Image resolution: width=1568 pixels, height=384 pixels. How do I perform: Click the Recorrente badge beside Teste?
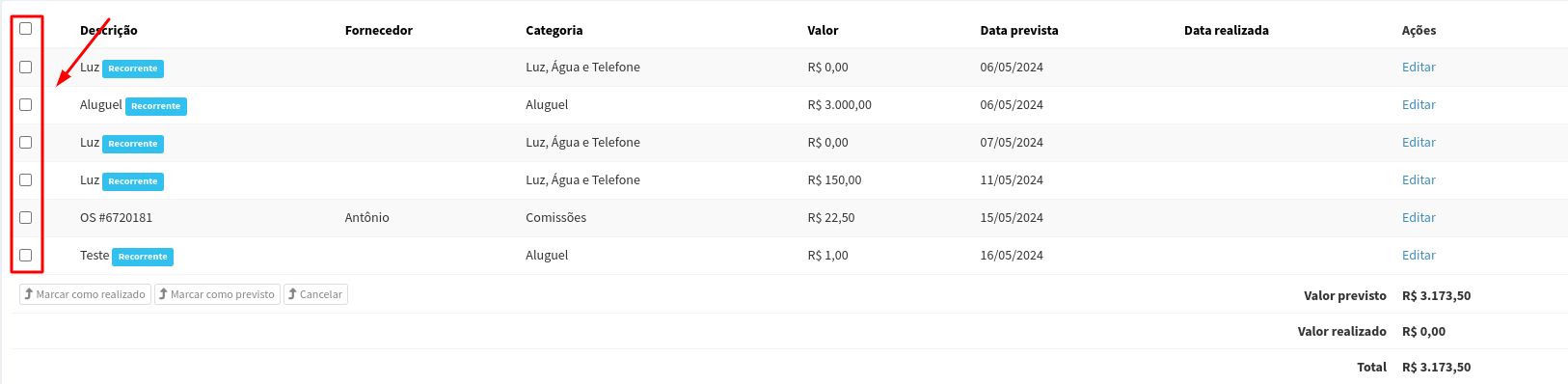143,257
